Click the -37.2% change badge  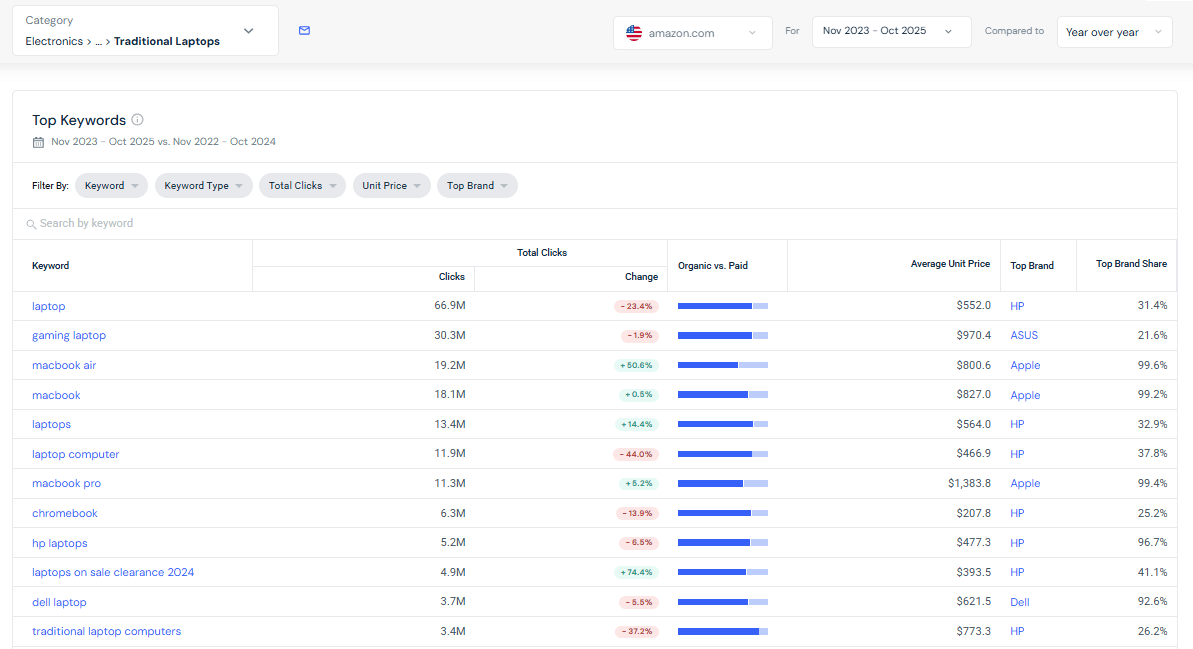(x=636, y=632)
